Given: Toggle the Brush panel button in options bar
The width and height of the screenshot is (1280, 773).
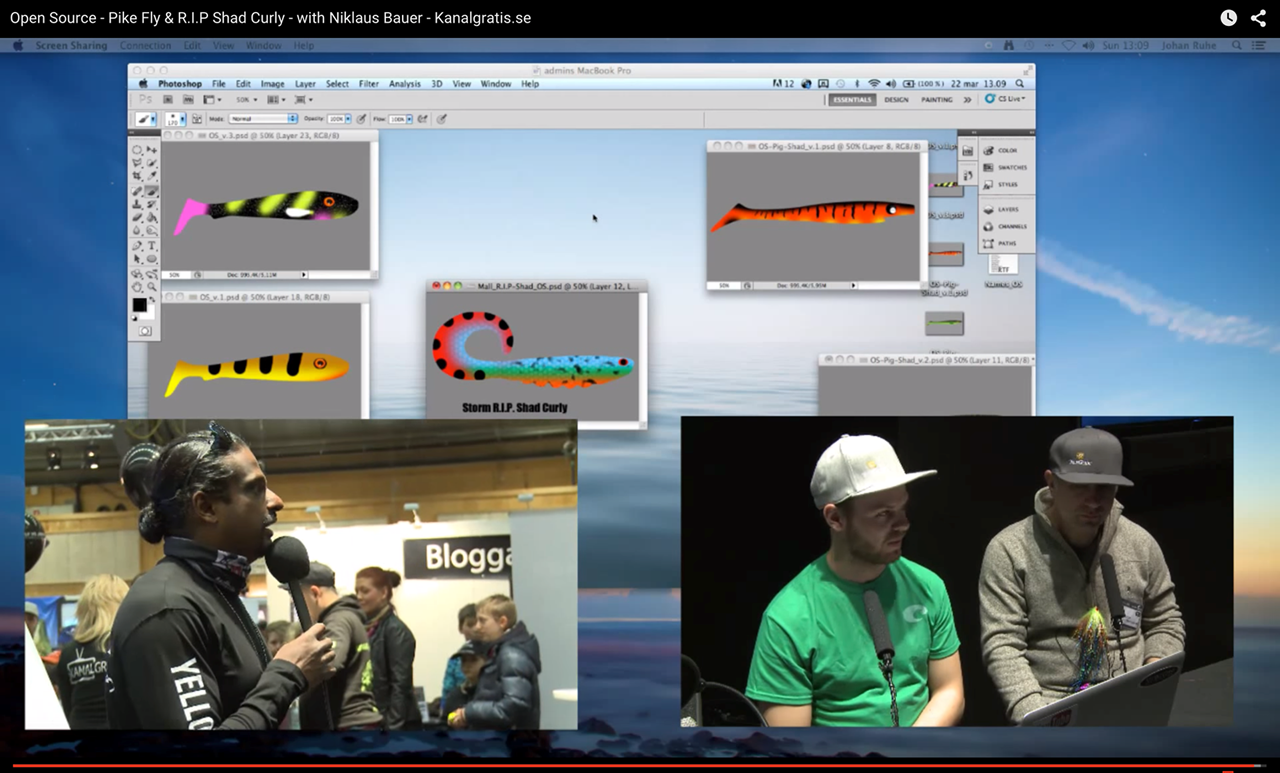Looking at the screenshot, I should [197, 119].
